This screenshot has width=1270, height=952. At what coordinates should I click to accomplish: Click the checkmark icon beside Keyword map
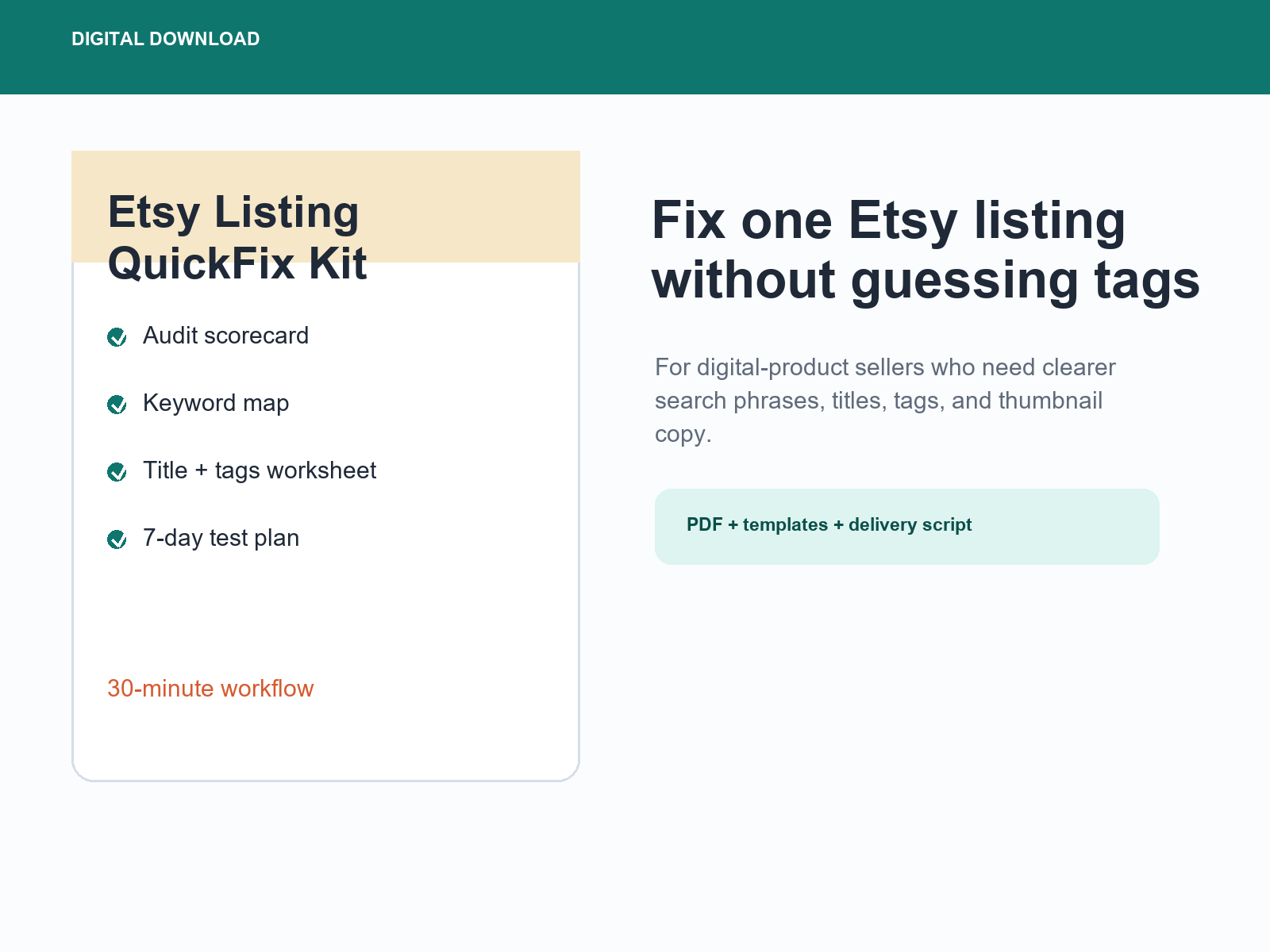tap(117, 405)
